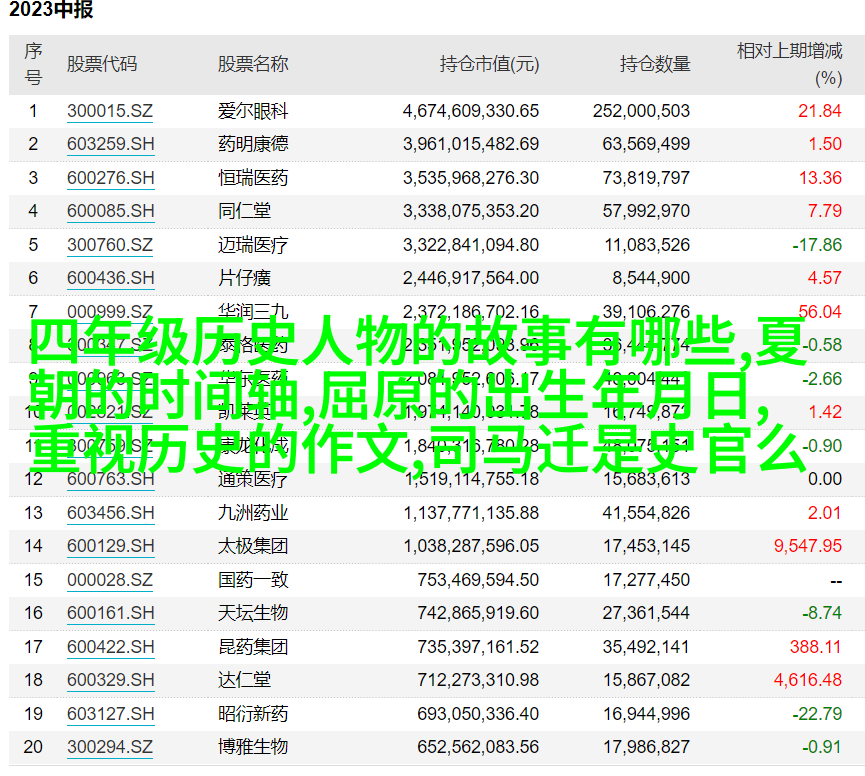Click change value 388.11

(x=815, y=647)
